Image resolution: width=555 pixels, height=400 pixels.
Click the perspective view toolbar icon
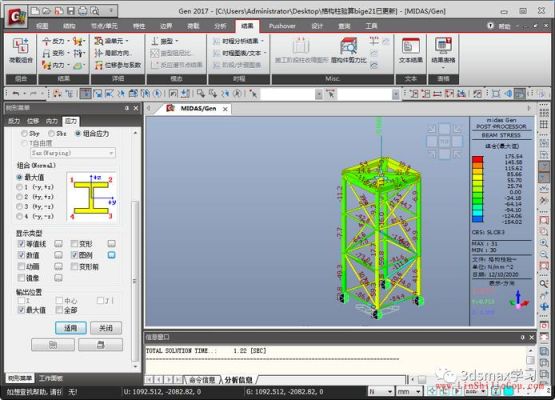pos(508,94)
